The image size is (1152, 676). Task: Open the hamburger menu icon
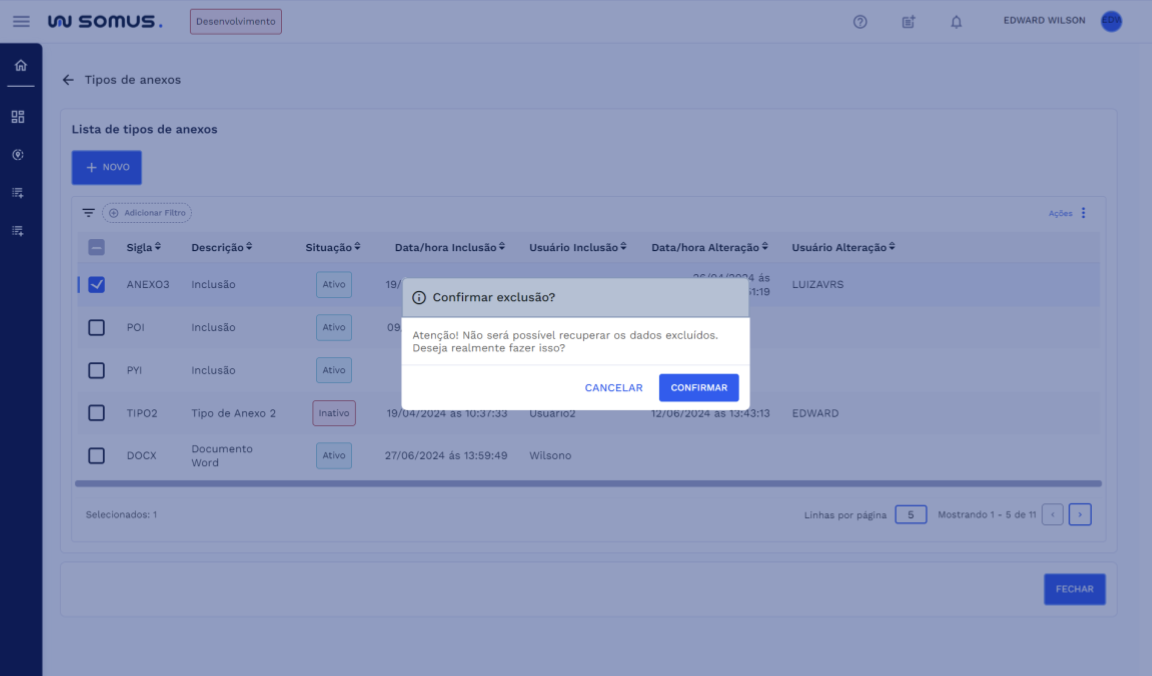[x=21, y=21]
